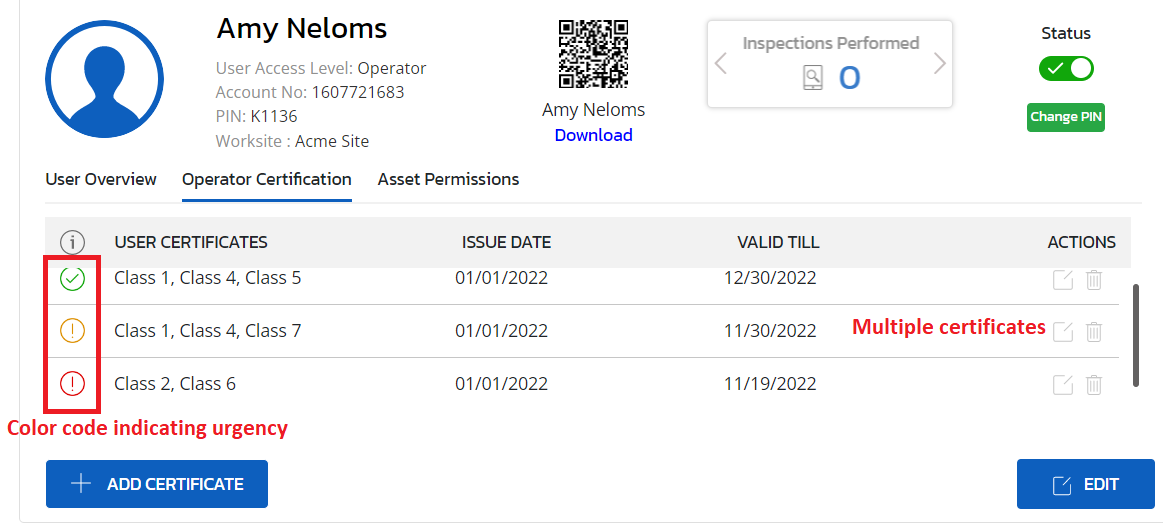1163x526 pixels.
Task: Edit the Class 2, Class 6 certificate
Action: [x=1063, y=384]
